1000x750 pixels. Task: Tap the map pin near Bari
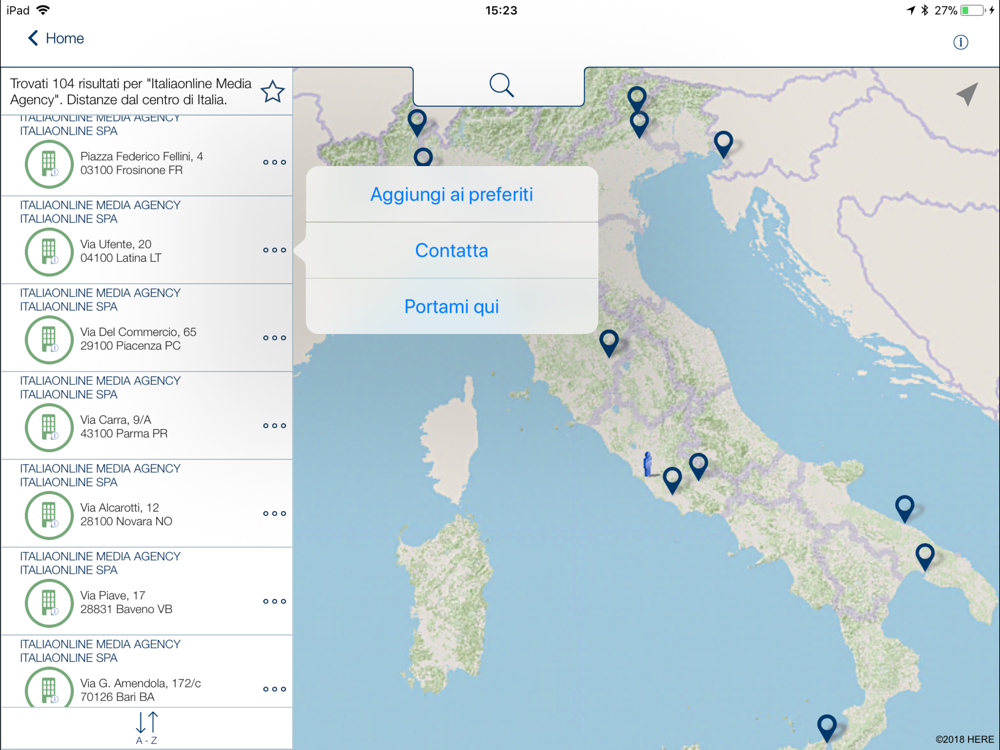click(x=904, y=509)
